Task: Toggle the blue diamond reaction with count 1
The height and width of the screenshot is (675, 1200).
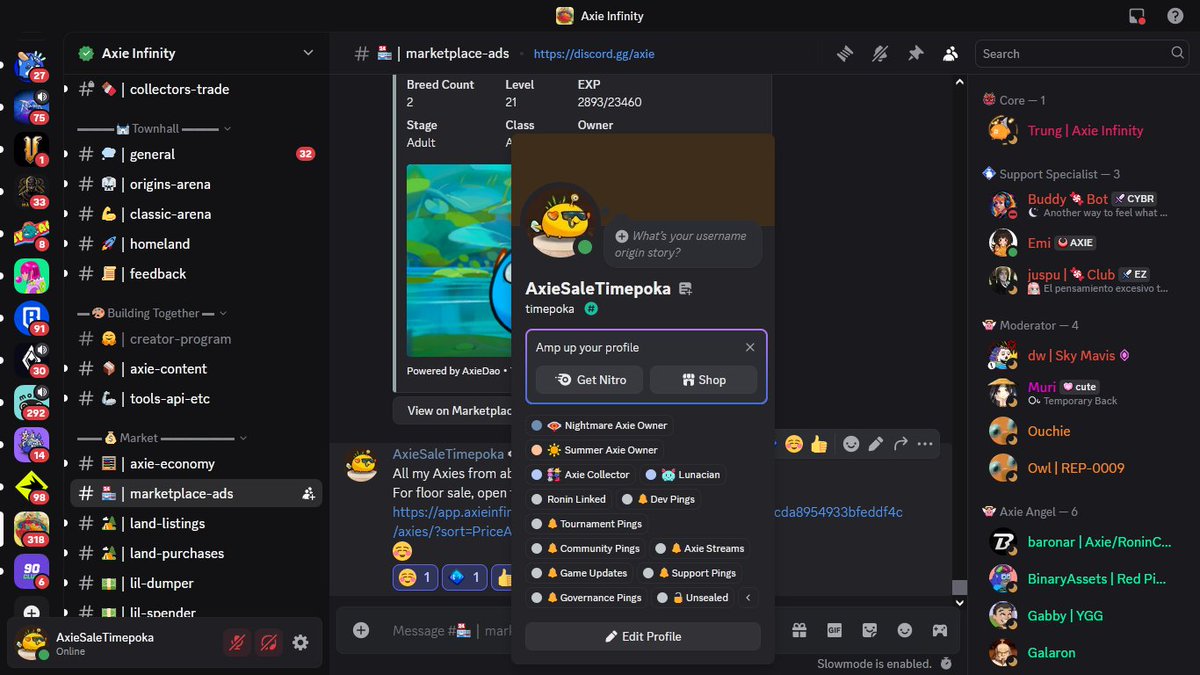Action: [x=463, y=577]
